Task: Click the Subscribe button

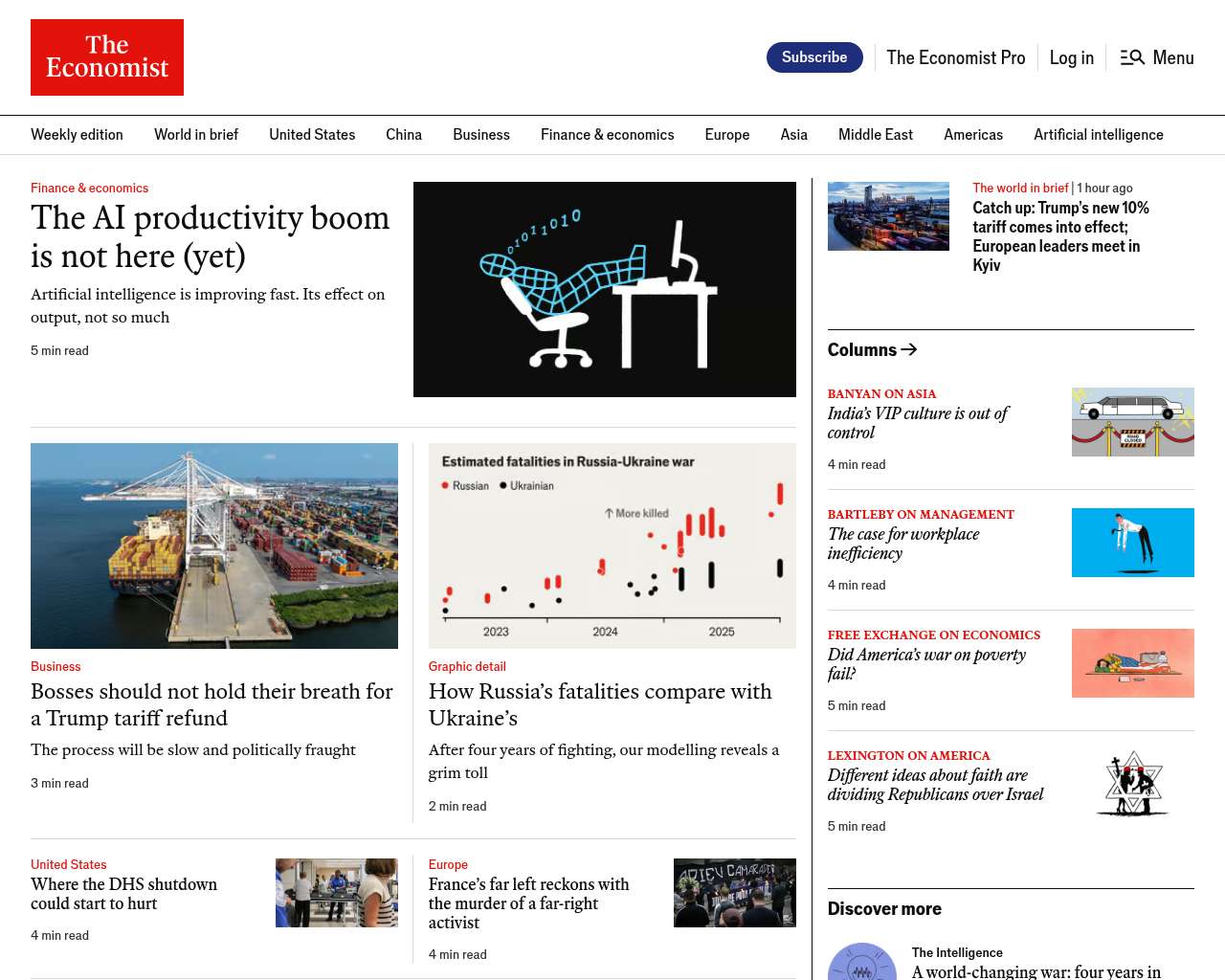Action: click(814, 57)
